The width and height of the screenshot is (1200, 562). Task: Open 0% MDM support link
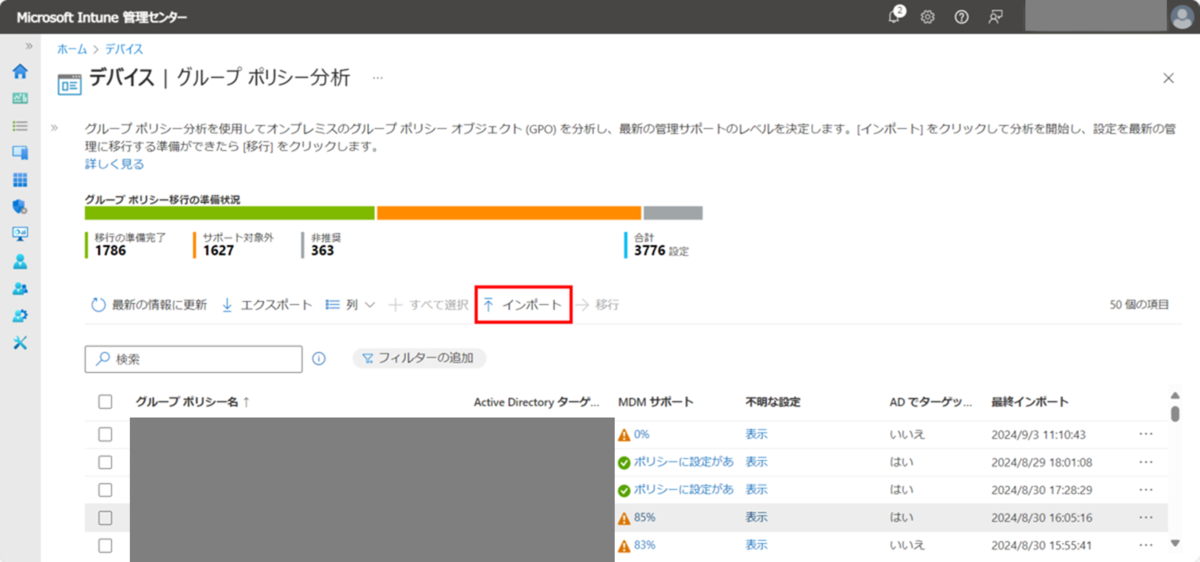(x=641, y=434)
